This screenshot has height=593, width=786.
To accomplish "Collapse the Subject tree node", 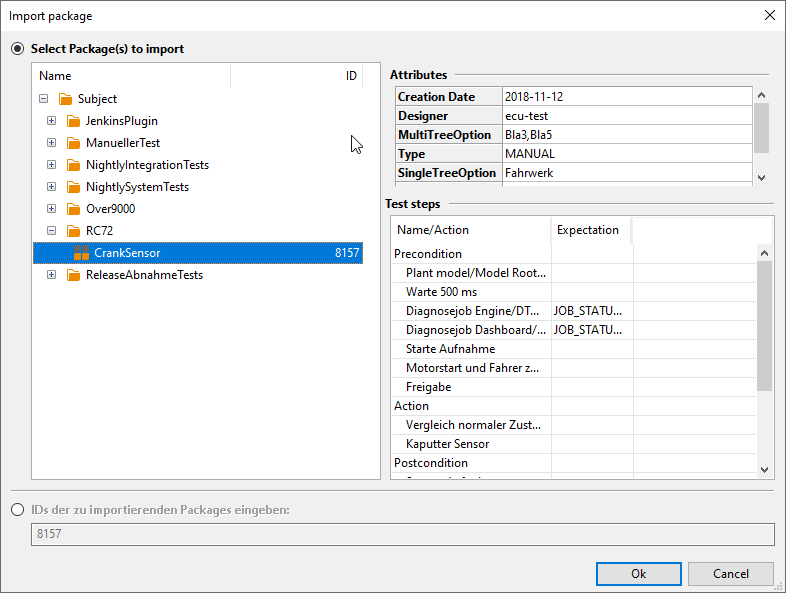I will 44,99.
